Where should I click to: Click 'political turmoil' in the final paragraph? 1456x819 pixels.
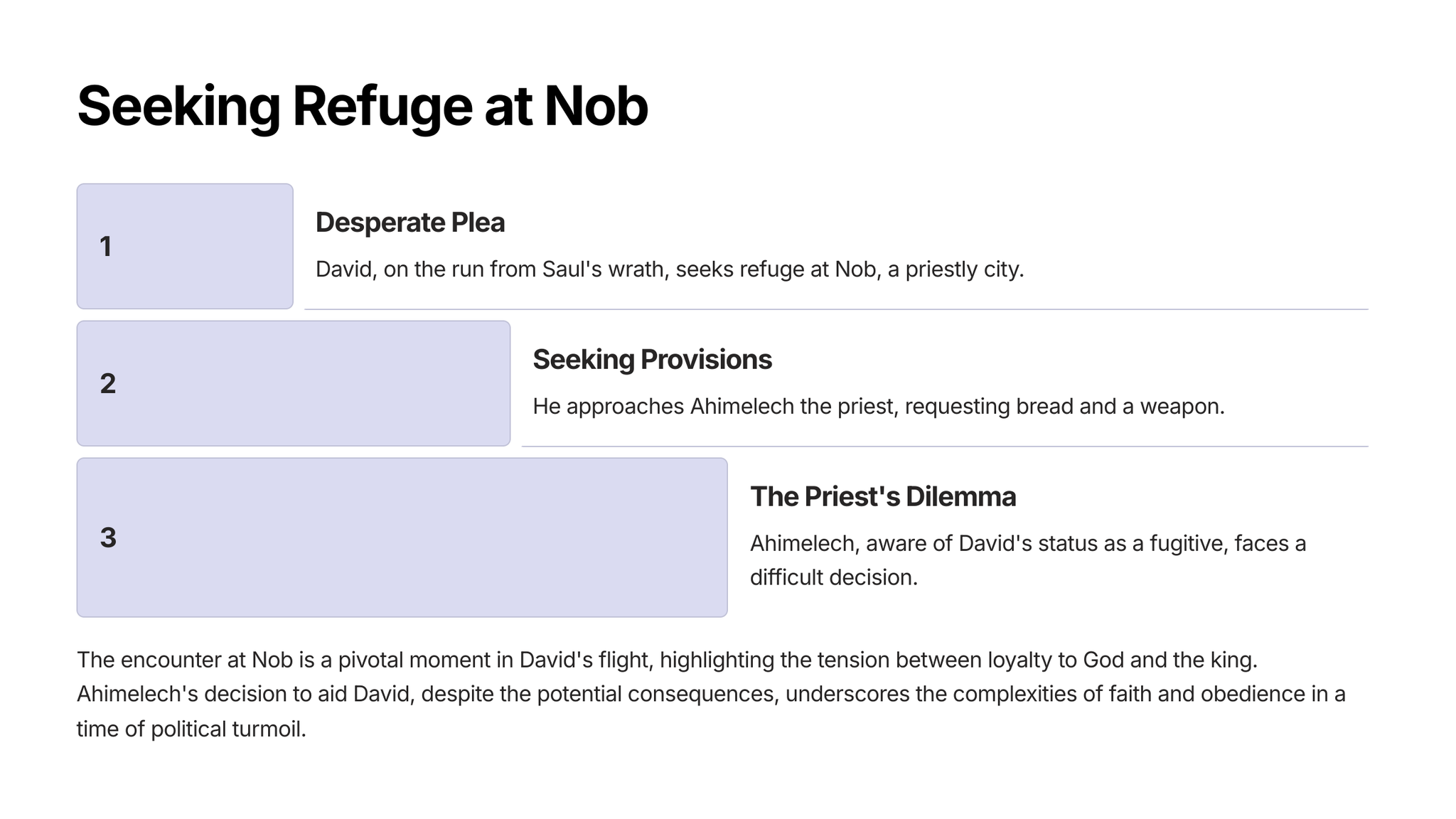227,729
